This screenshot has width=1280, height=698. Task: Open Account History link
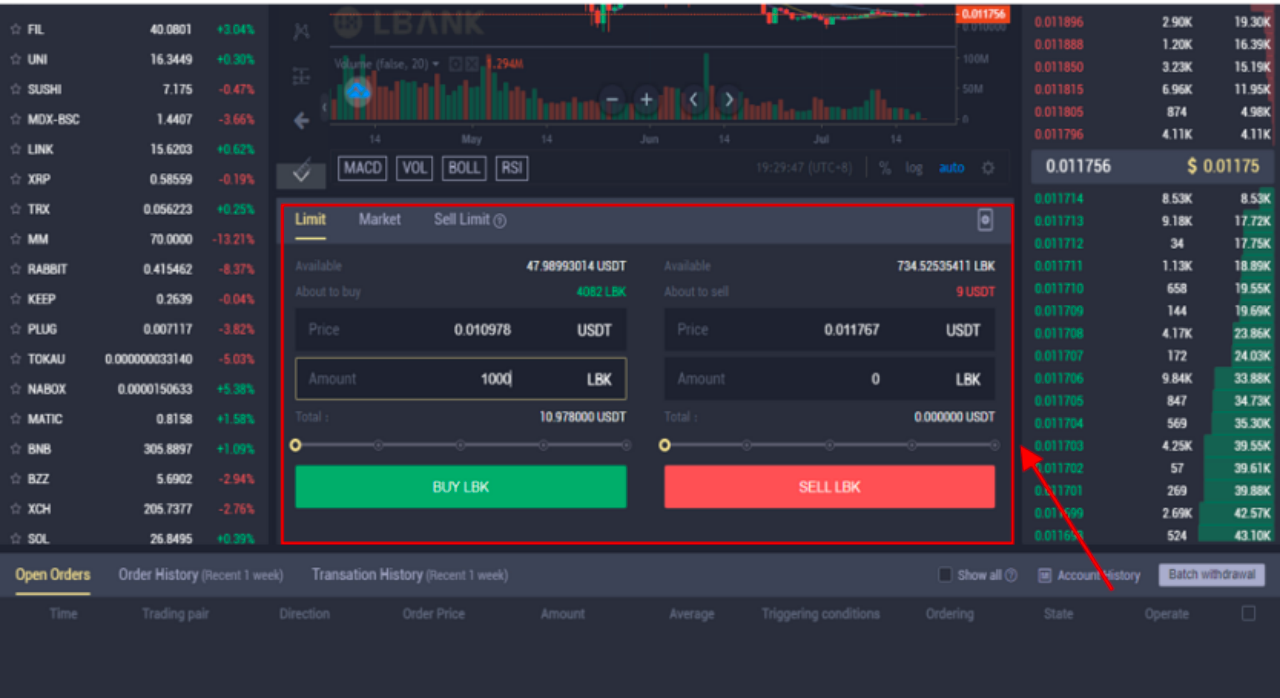[1099, 575]
